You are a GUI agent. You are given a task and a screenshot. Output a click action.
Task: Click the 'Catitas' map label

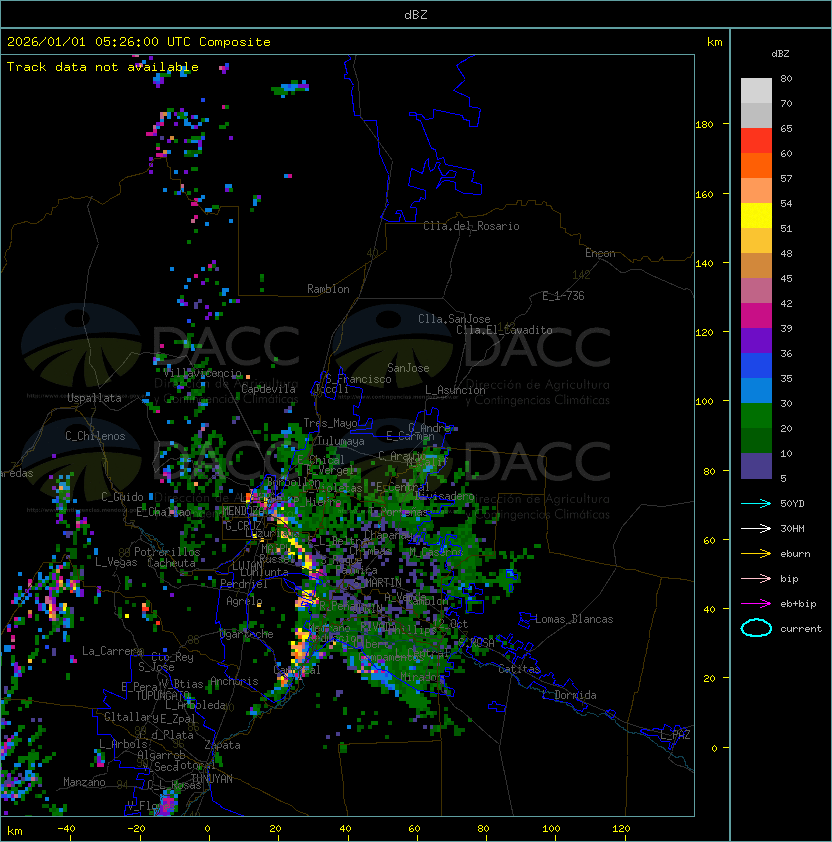point(519,669)
